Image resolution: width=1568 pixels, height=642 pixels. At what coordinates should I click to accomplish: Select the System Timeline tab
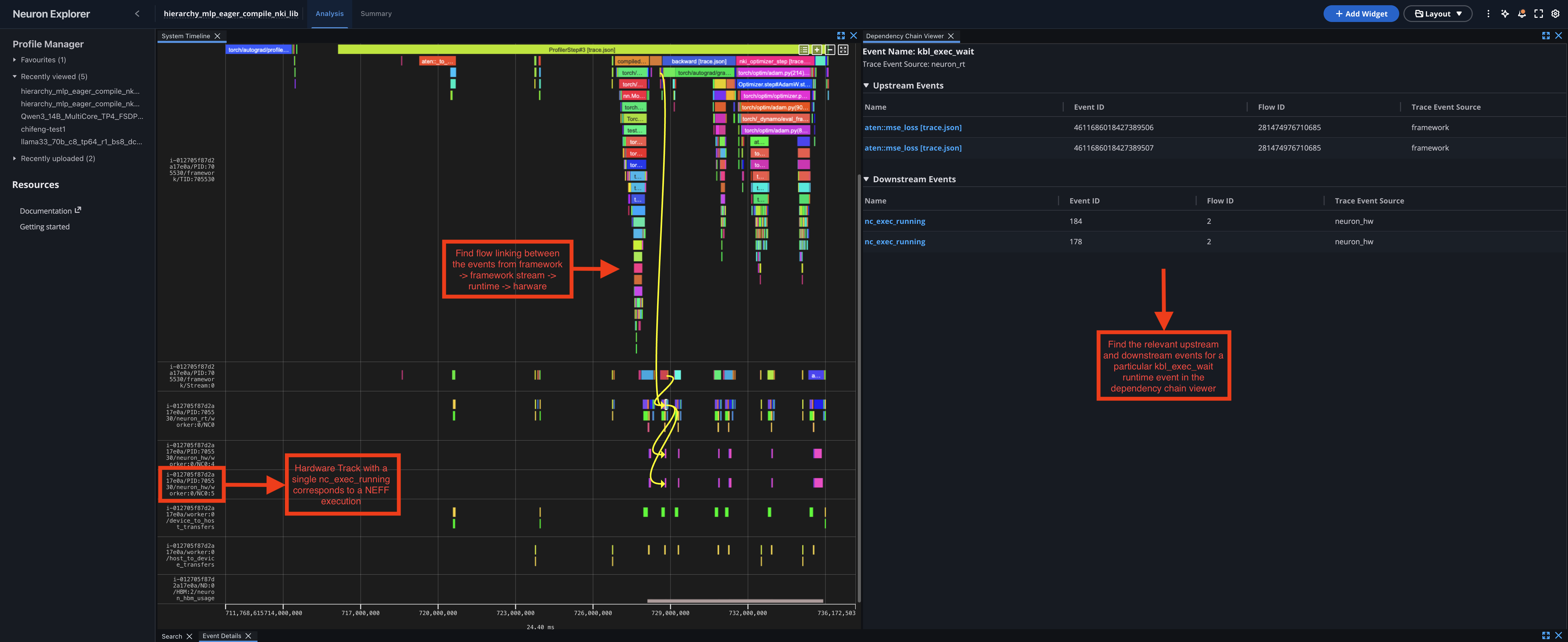tap(186, 36)
